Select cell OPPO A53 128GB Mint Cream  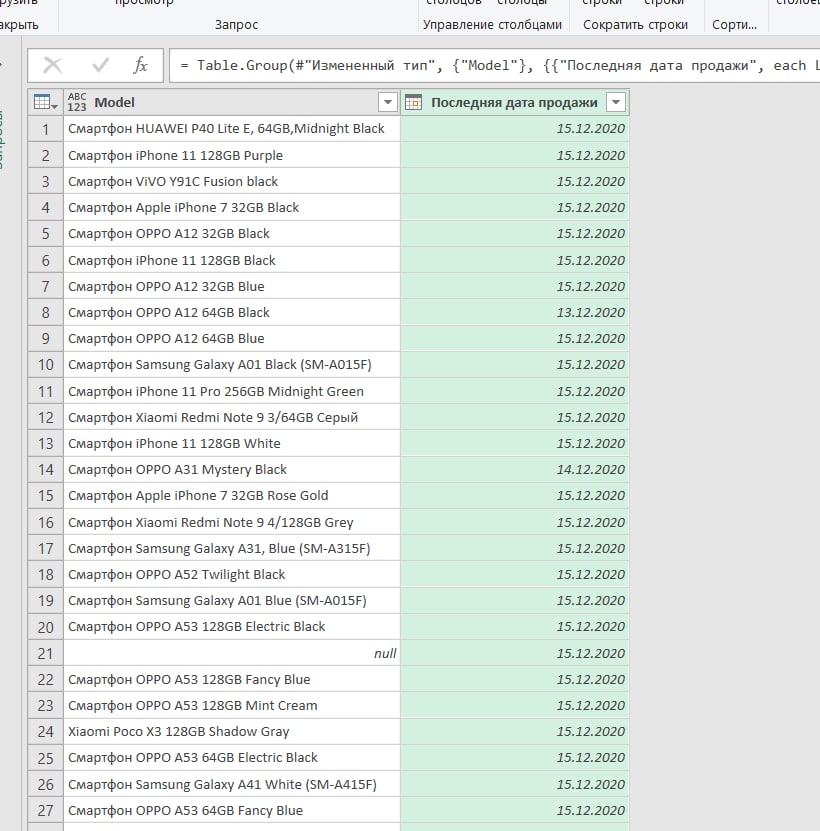point(232,705)
